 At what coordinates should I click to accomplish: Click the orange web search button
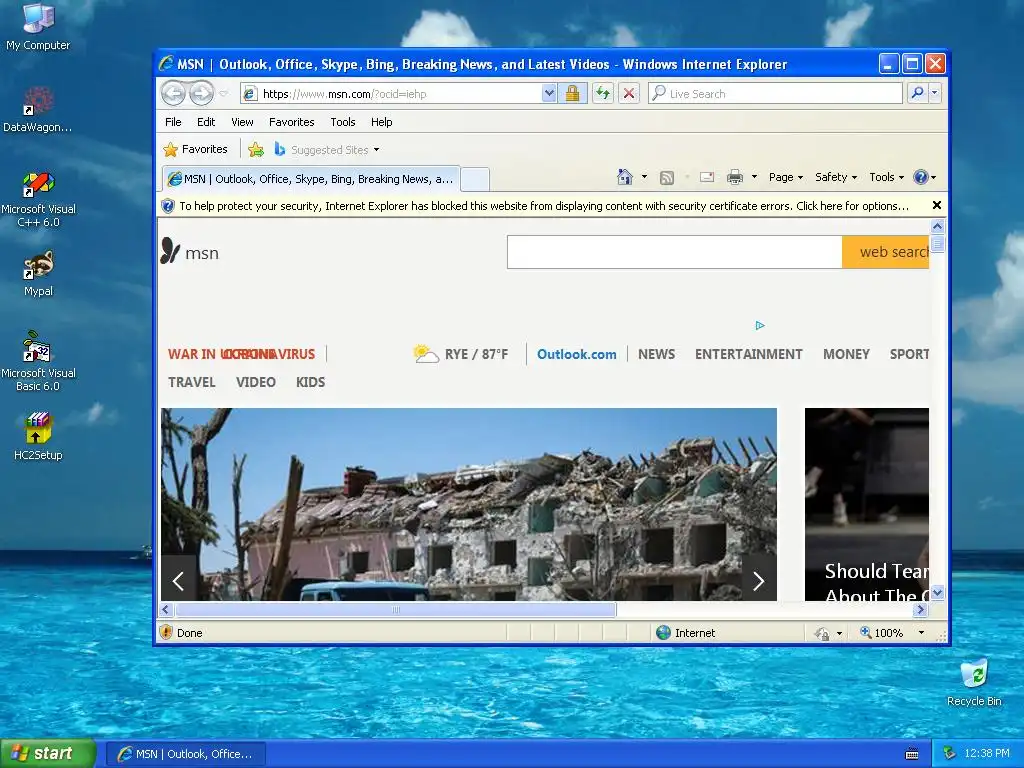(886, 252)
